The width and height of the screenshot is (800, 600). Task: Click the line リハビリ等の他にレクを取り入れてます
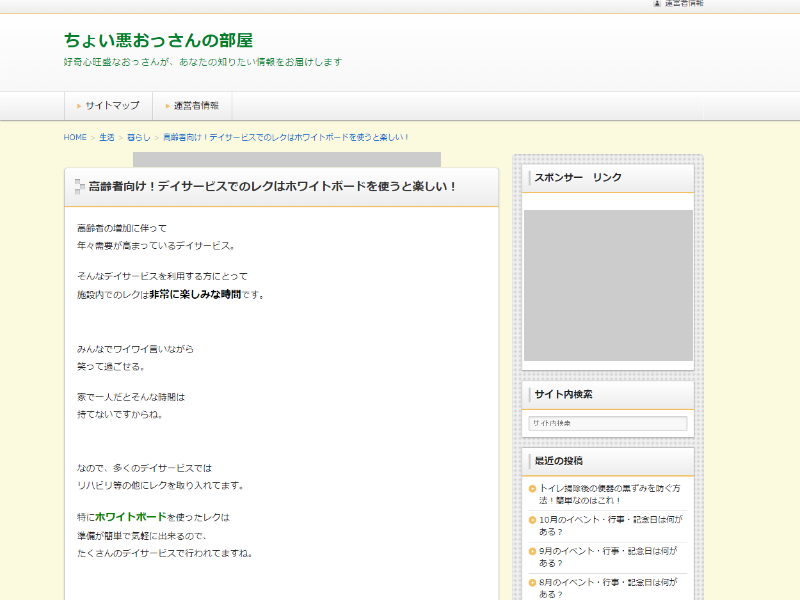point(160,485)
